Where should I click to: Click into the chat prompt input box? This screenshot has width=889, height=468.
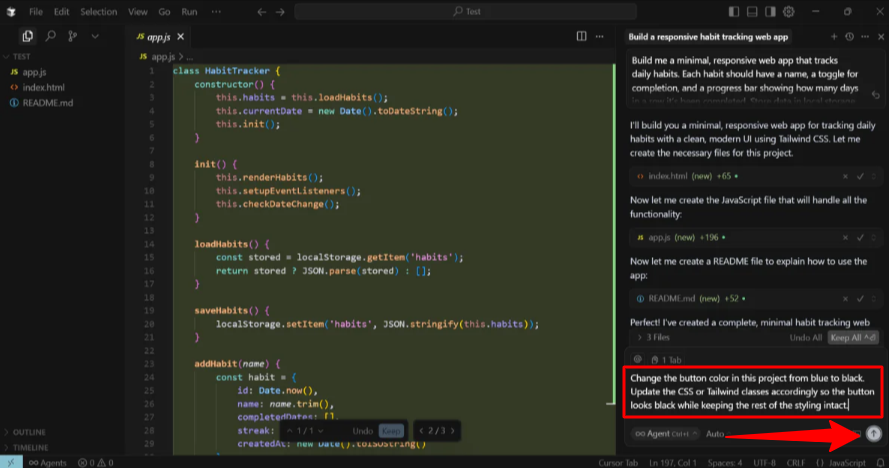coord(750,391)
